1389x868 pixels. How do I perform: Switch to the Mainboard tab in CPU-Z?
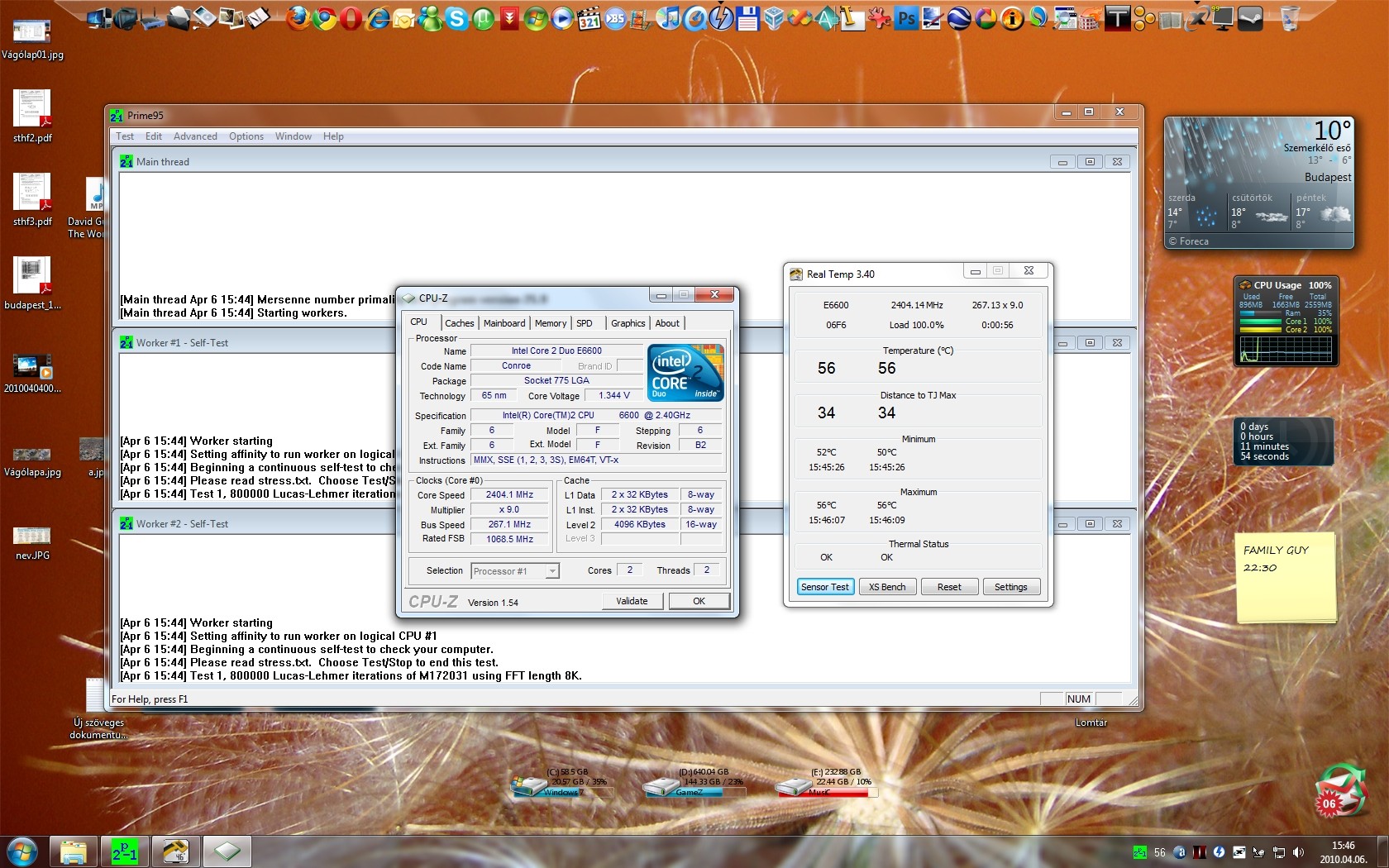point(504,323)
